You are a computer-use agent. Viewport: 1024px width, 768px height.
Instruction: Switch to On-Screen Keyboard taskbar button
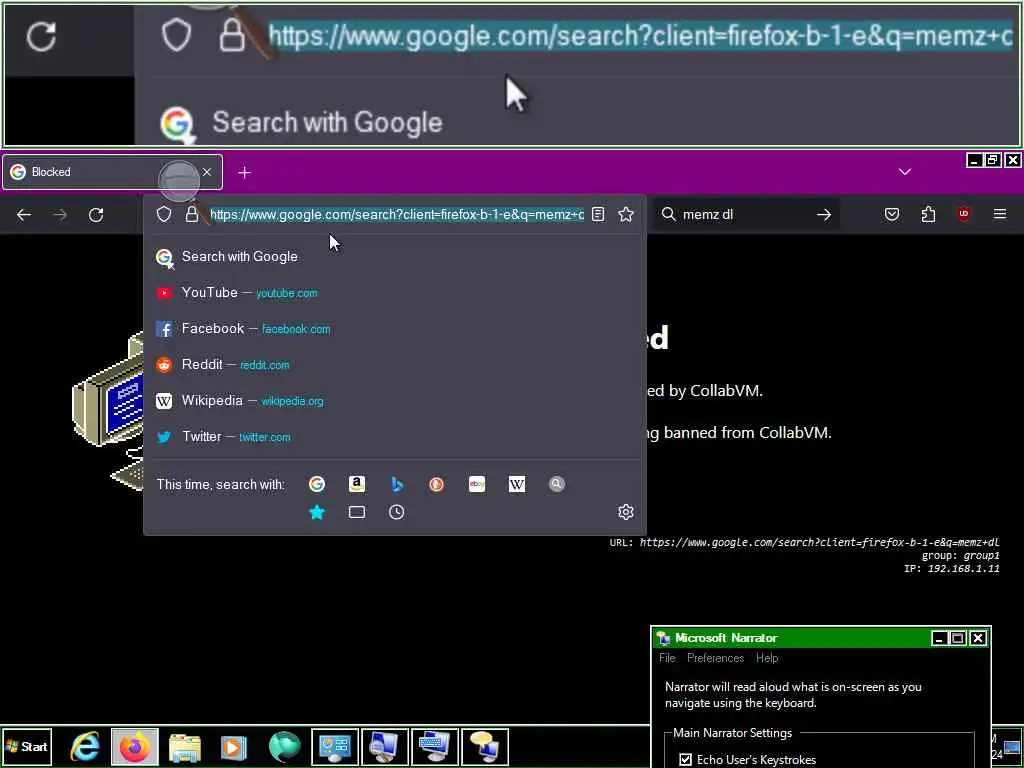point(435,746)
